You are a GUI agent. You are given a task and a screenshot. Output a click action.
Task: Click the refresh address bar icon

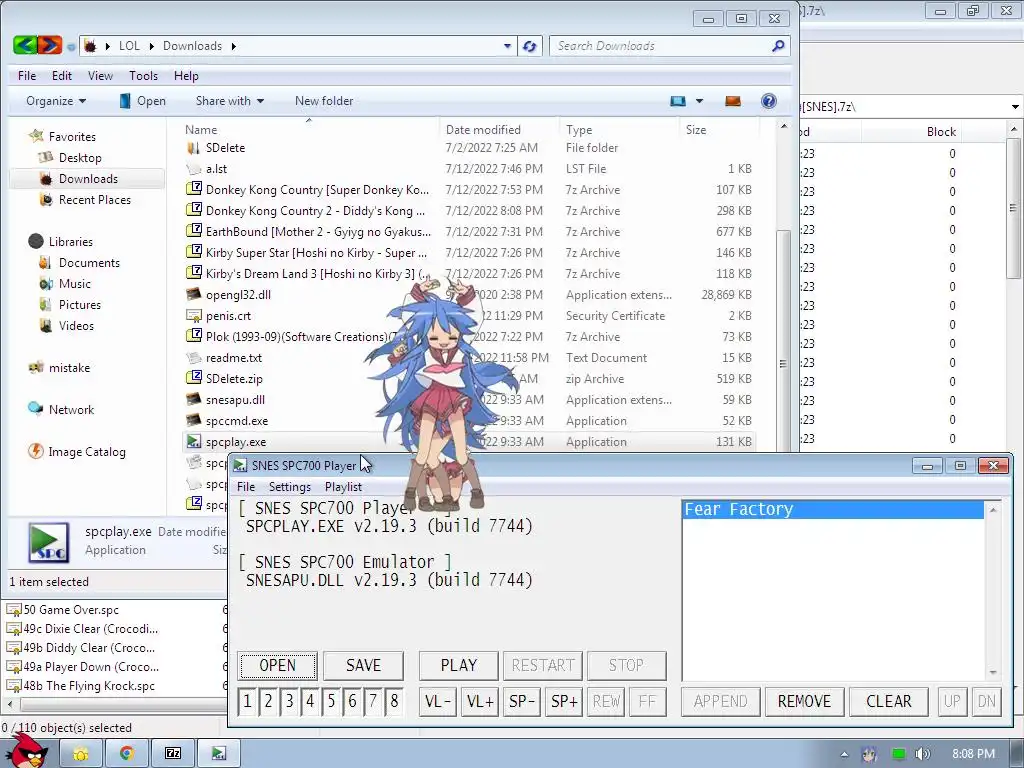coord(530,46)
